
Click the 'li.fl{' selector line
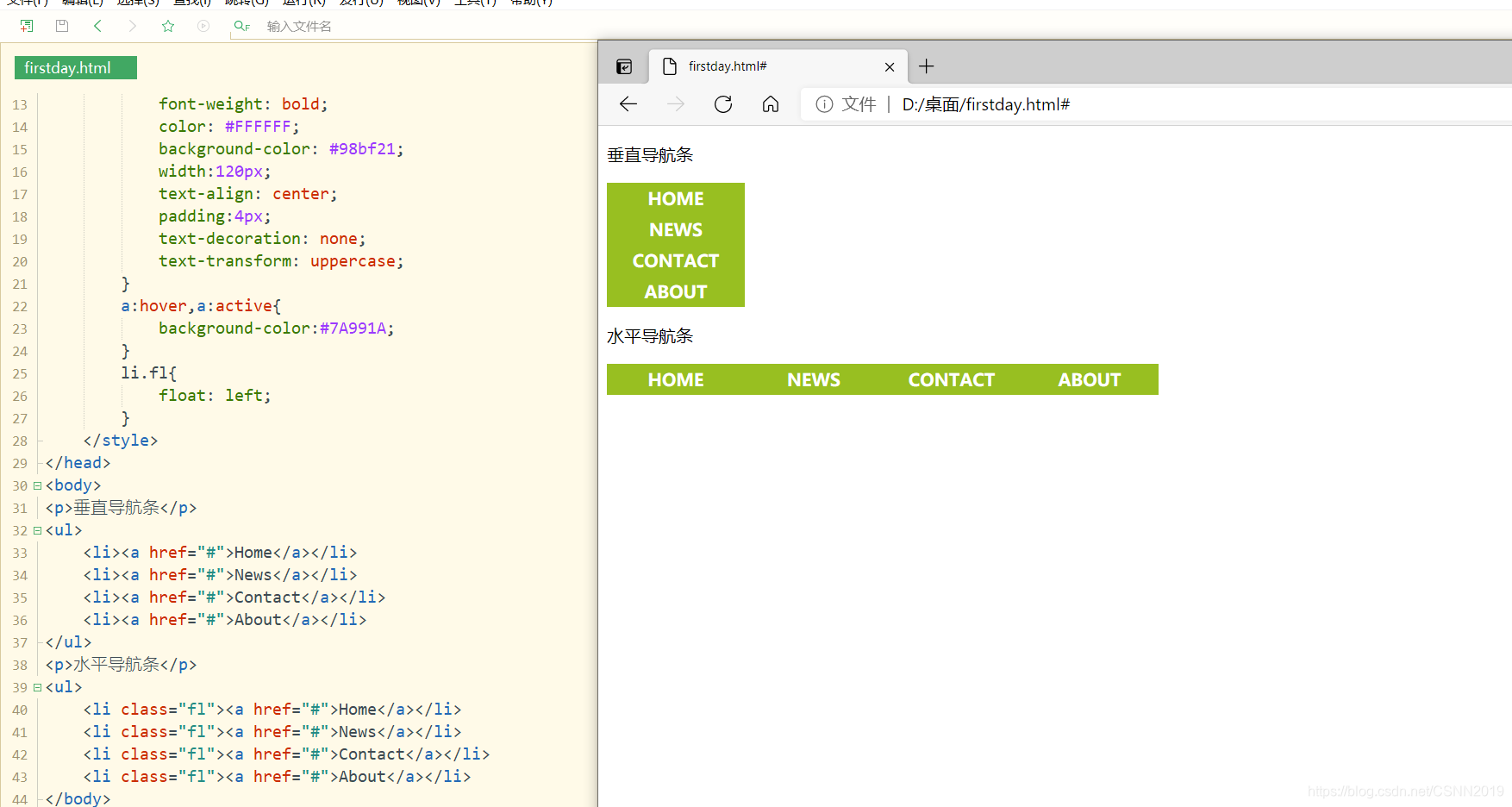pyautogui.click(x=149, y=373)
